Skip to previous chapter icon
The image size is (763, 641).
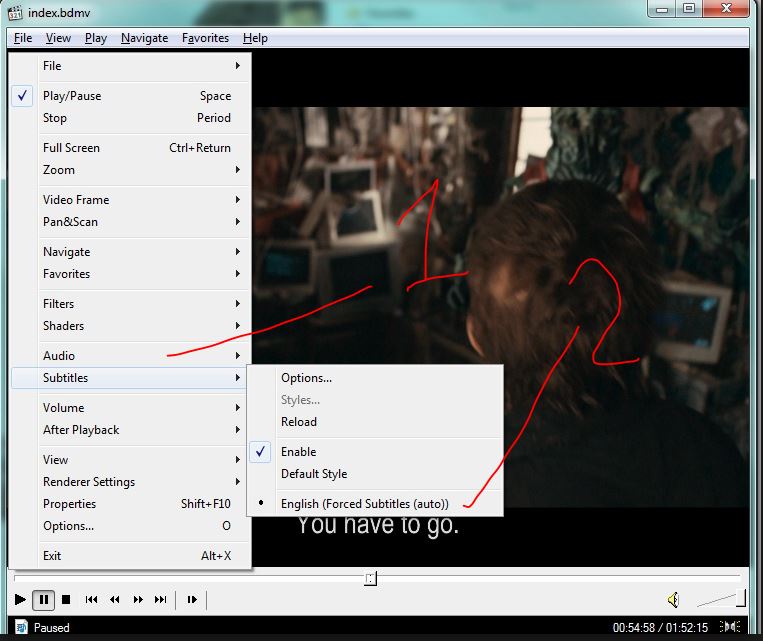tap(91, 600)
